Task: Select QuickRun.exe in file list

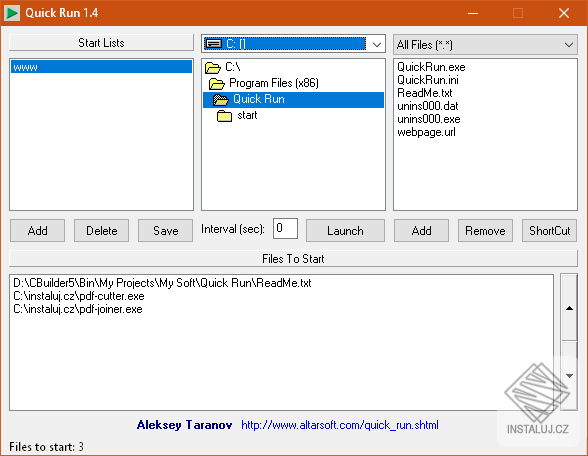Action: click(x=431, y=67)
